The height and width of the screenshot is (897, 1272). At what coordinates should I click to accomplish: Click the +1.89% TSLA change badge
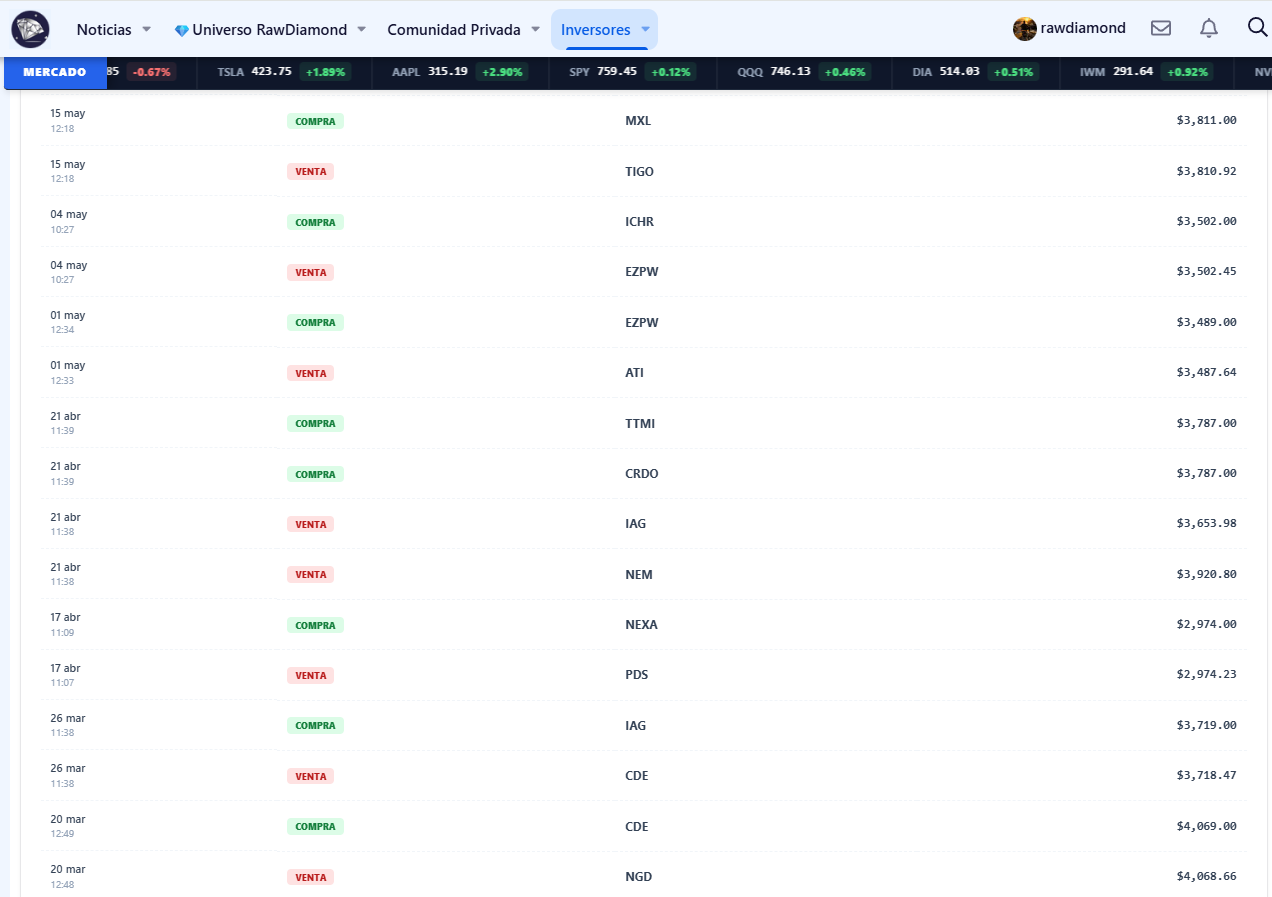[x=325, y=72]
